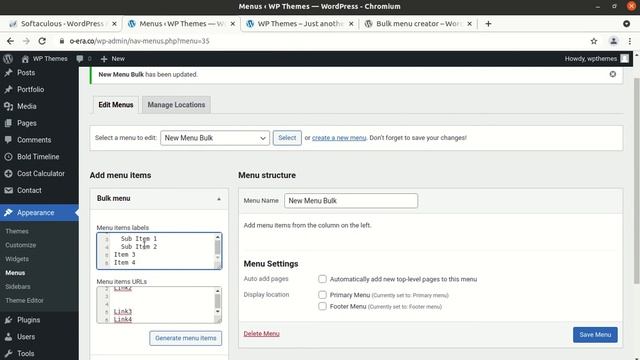Click Generate menu items button
Image resolution: width=640 pixels, height=360 pixels.
pos(185,338)
